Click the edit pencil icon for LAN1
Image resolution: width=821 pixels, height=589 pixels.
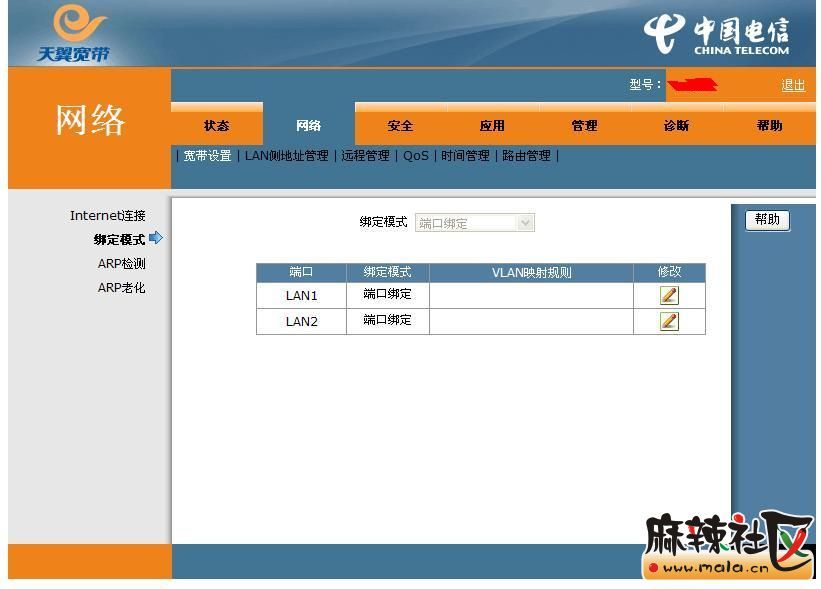click(x=669, y=295)
